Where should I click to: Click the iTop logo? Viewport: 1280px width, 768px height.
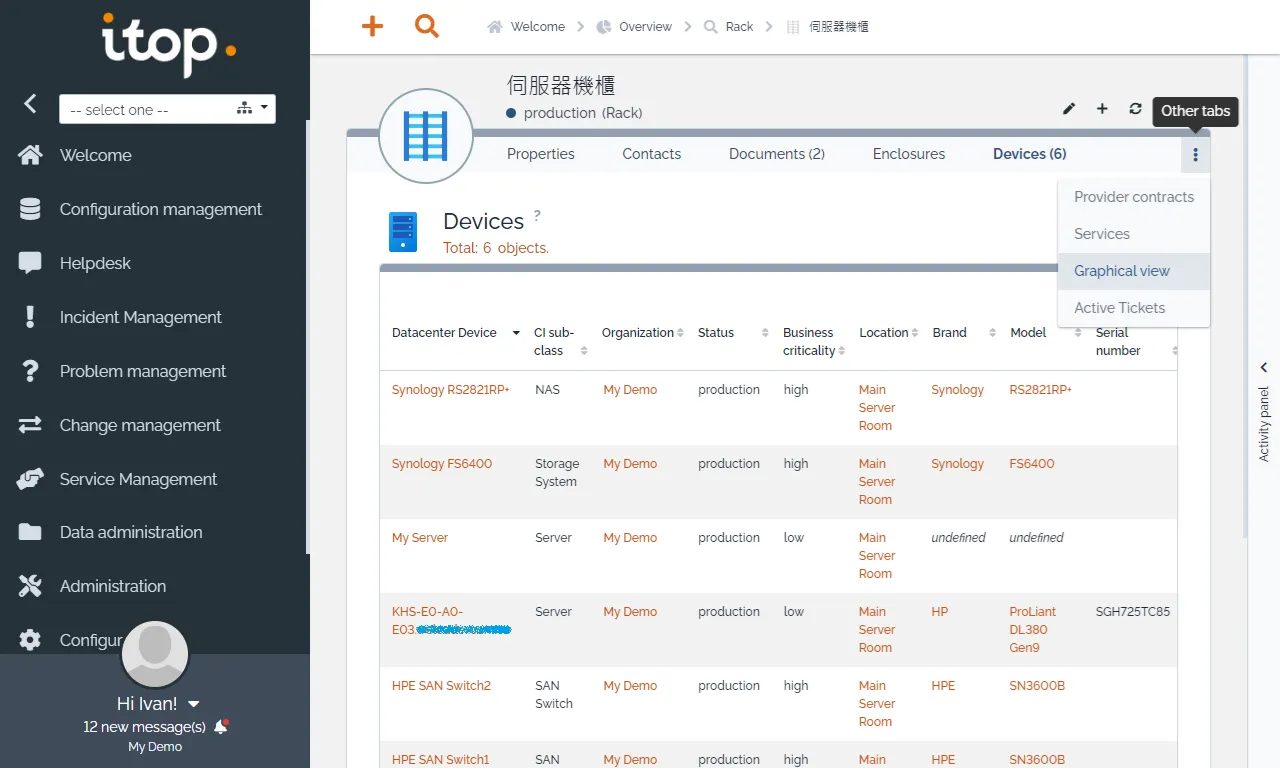pyautogui.click(x=169, y=44)
